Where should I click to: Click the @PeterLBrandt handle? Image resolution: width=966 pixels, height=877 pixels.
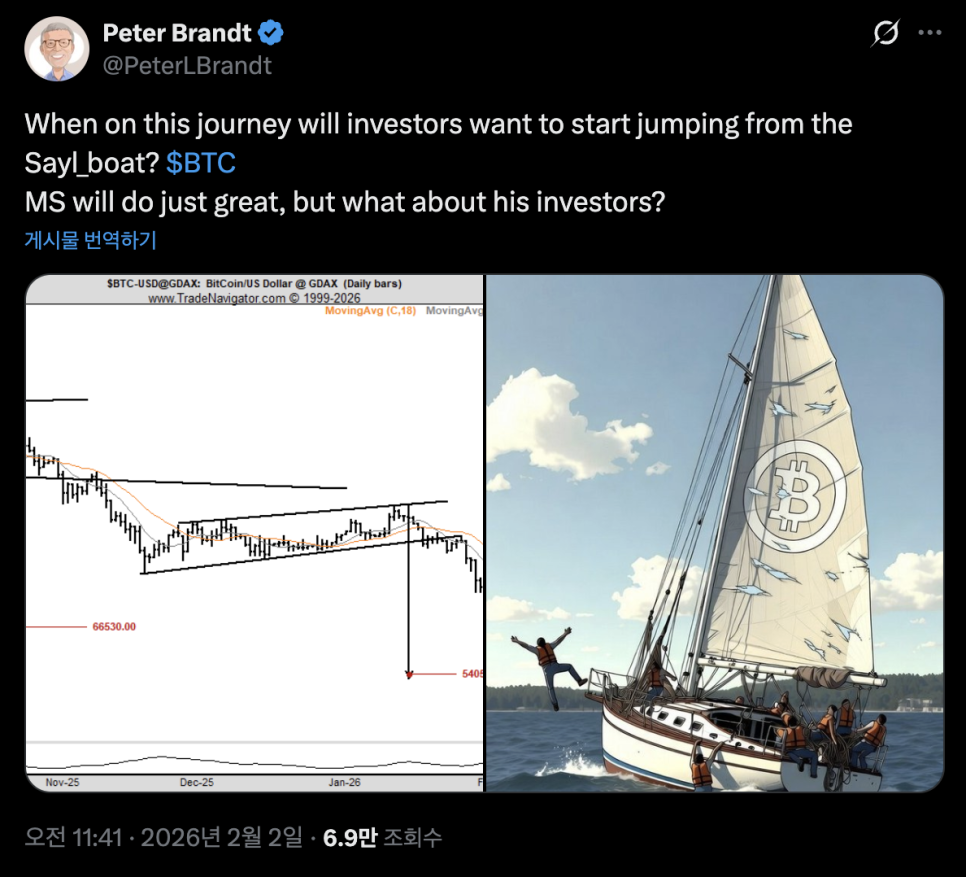tap(187, 66)
